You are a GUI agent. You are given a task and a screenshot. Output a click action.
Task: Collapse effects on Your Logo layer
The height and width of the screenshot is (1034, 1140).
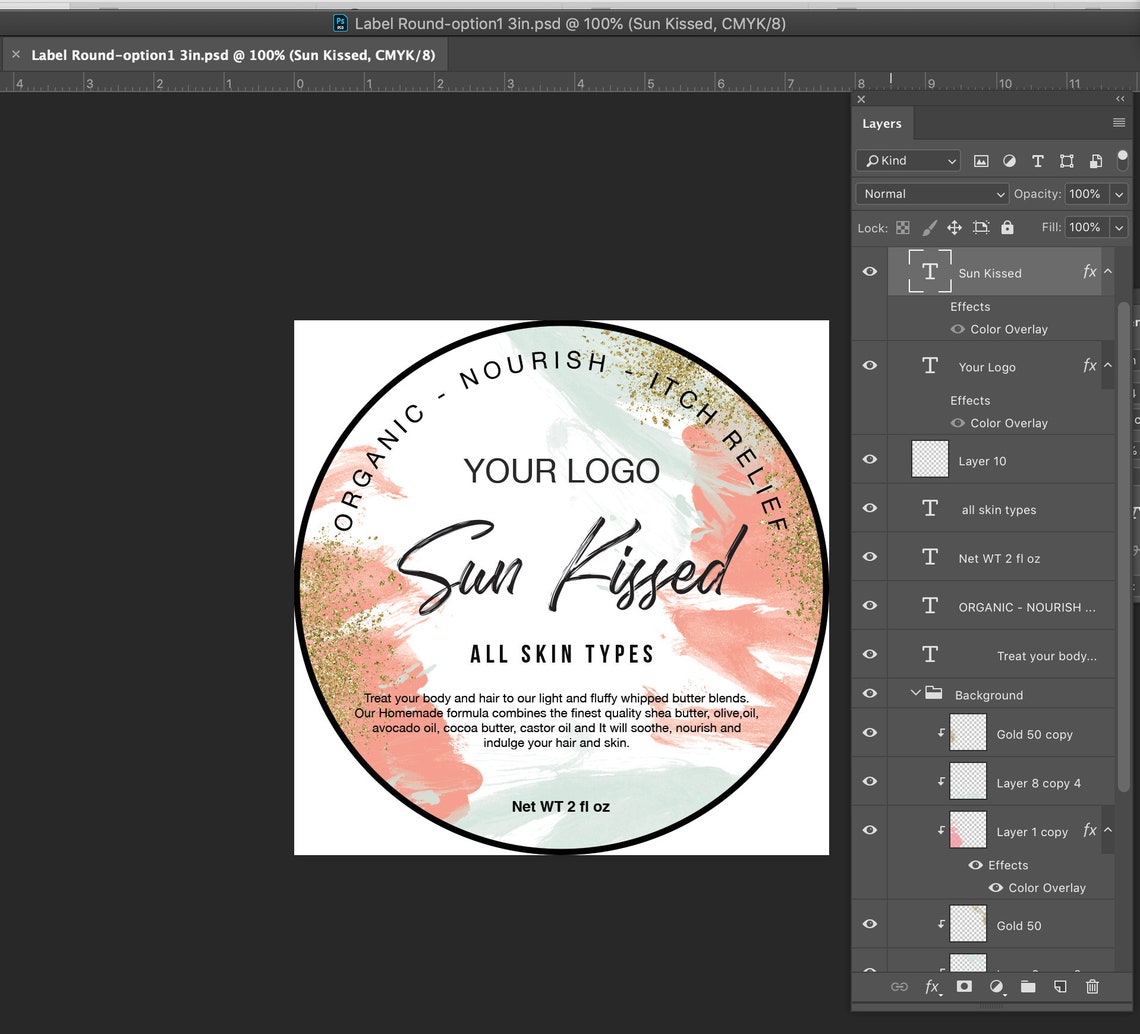point(1108,366)
